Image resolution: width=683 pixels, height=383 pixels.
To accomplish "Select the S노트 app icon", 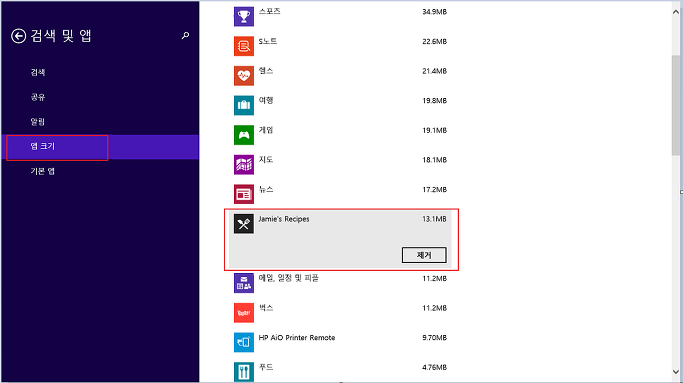I will [x=243, y=46].
